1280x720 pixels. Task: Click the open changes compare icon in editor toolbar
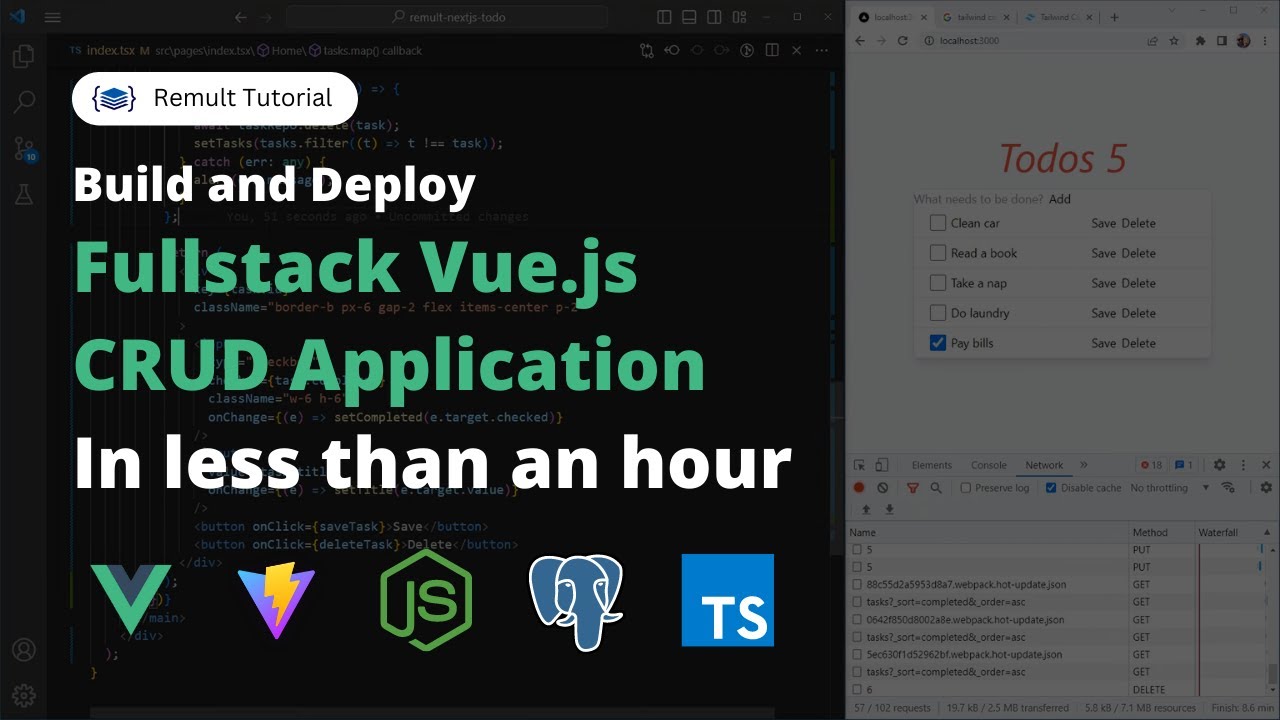[647, 50]
